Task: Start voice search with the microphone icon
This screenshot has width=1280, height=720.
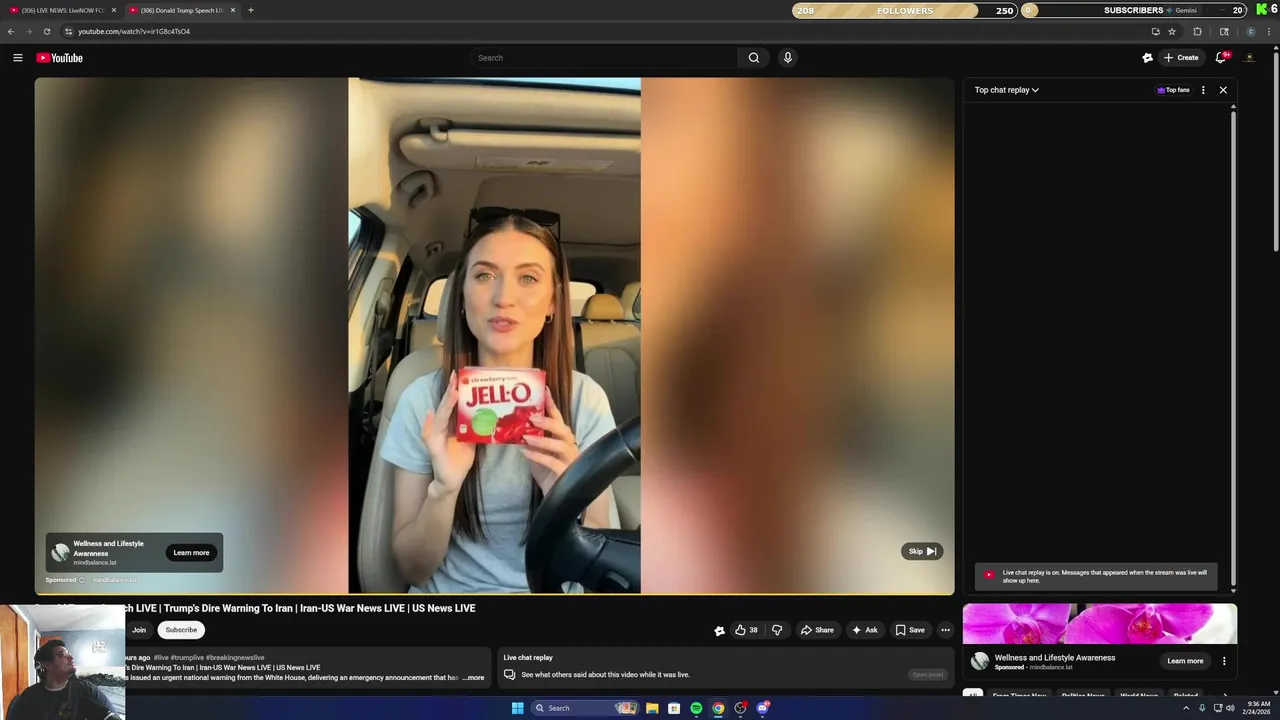Action: coord(788,58)
